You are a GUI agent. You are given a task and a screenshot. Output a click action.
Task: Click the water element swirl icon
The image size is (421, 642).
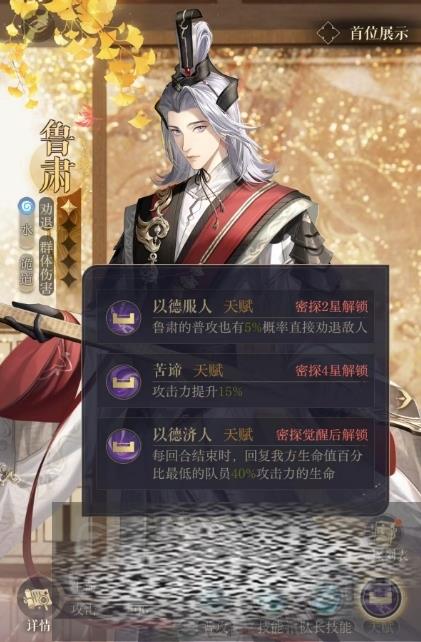coord(27,208)
